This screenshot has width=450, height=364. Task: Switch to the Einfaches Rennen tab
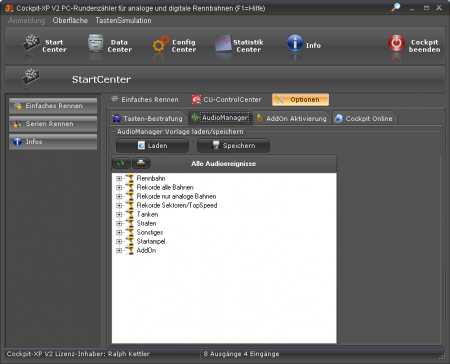[145, 99]
